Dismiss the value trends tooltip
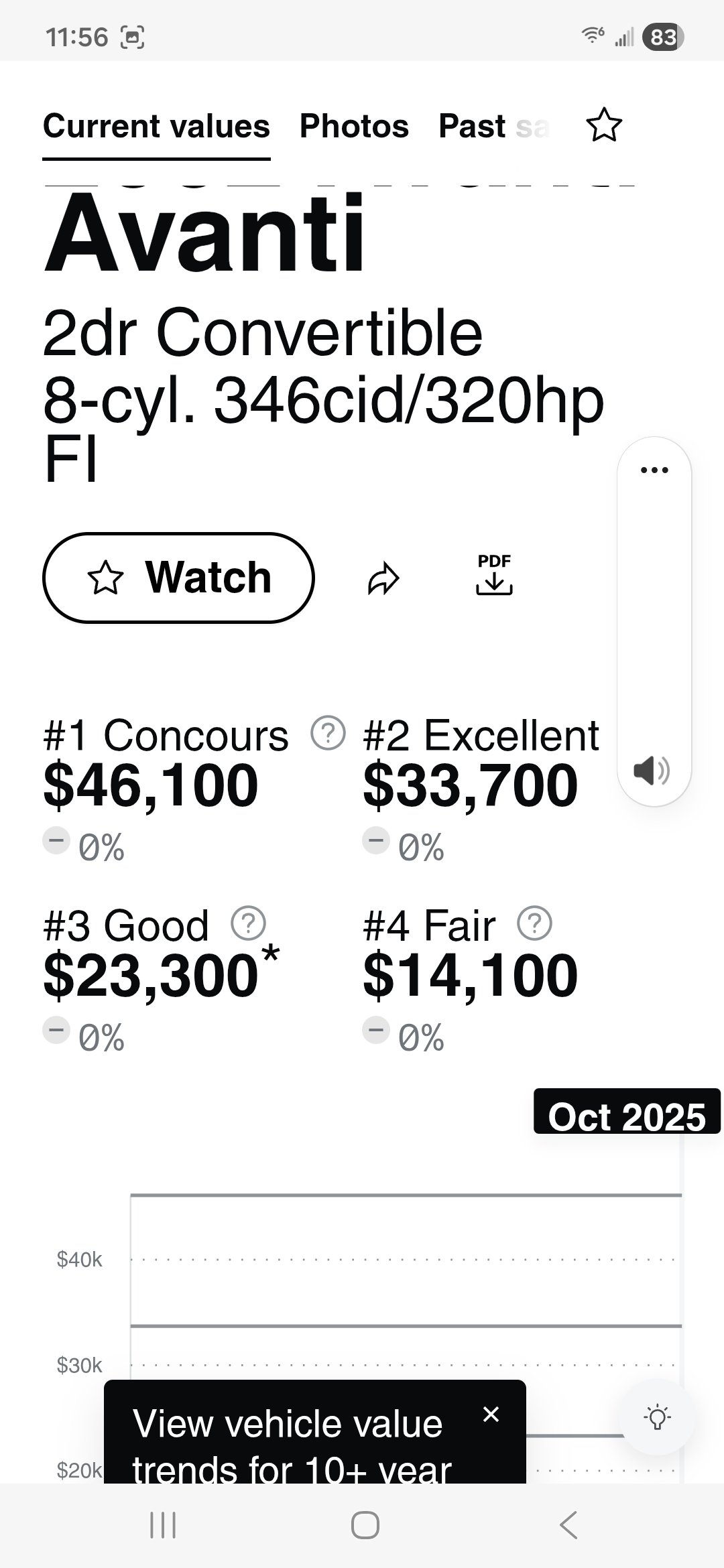The height and width of the screenshot is (1568, 724). coord(491,1415)
